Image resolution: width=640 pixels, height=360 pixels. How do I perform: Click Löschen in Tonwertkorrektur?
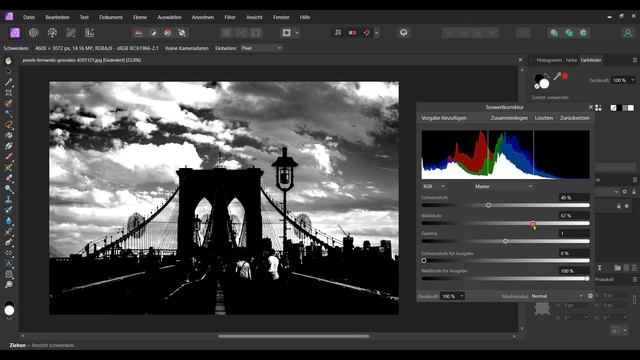point(544,118)
